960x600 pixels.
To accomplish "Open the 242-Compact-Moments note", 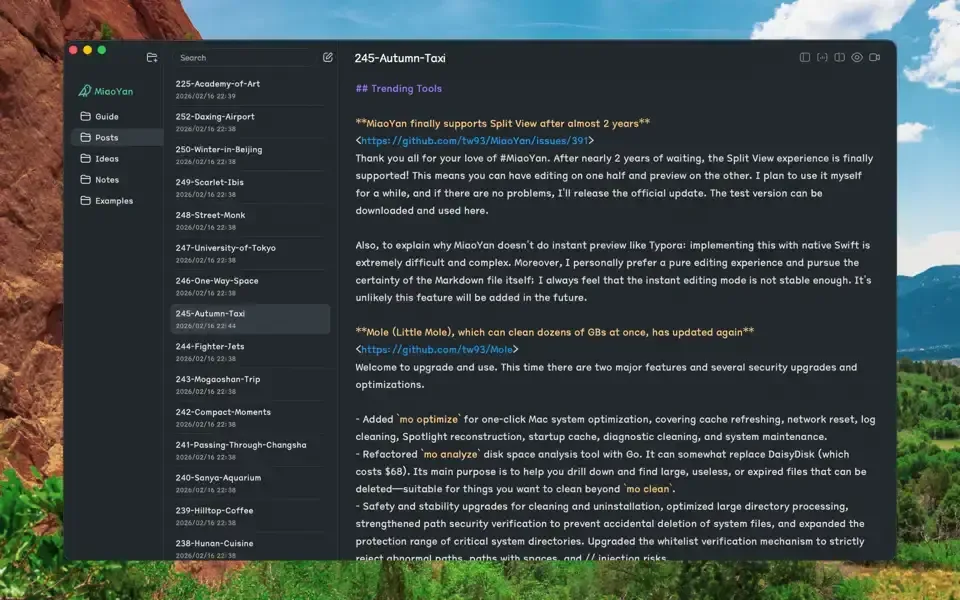I will coord(250,418).
